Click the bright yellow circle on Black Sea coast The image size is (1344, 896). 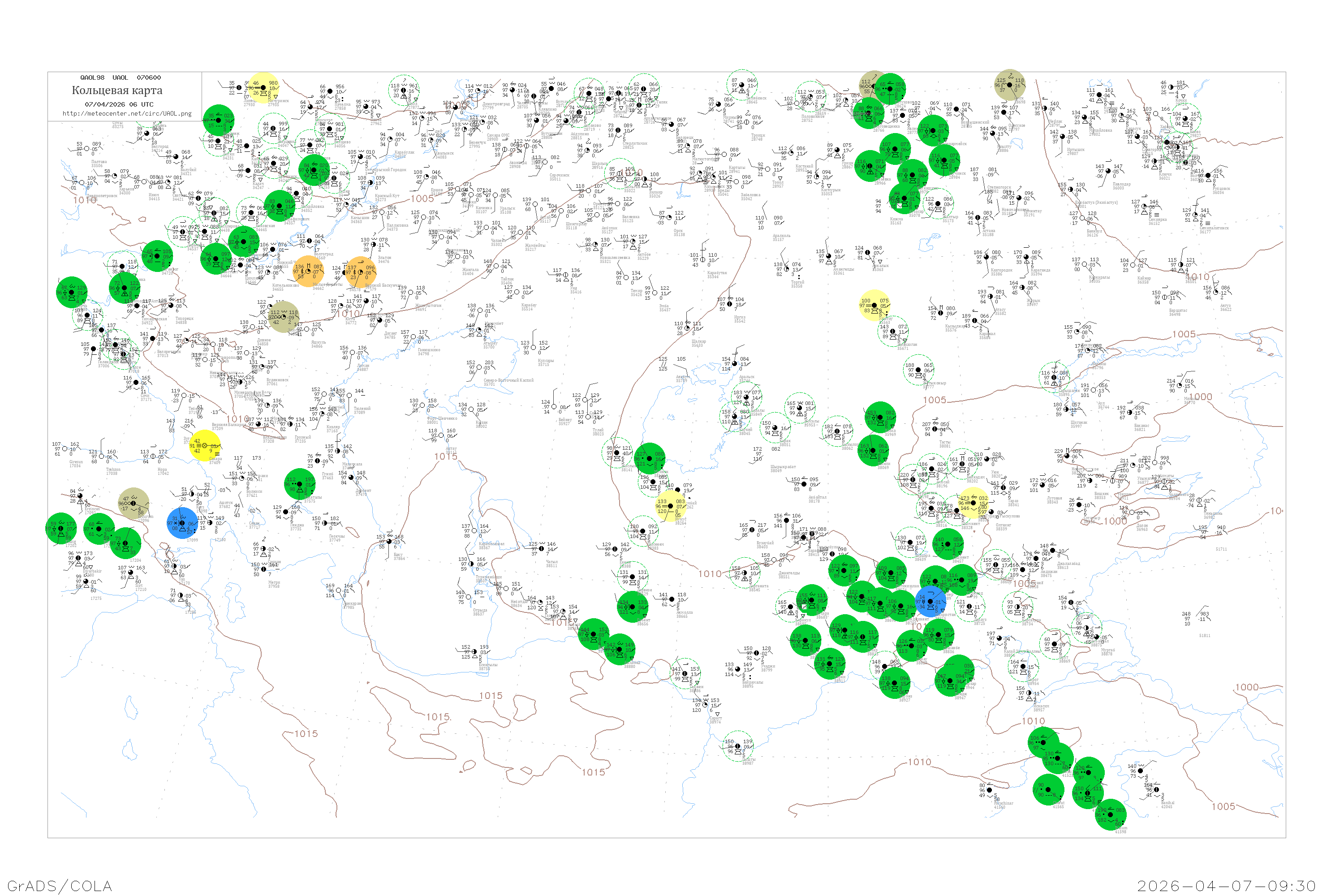point(205,445)
